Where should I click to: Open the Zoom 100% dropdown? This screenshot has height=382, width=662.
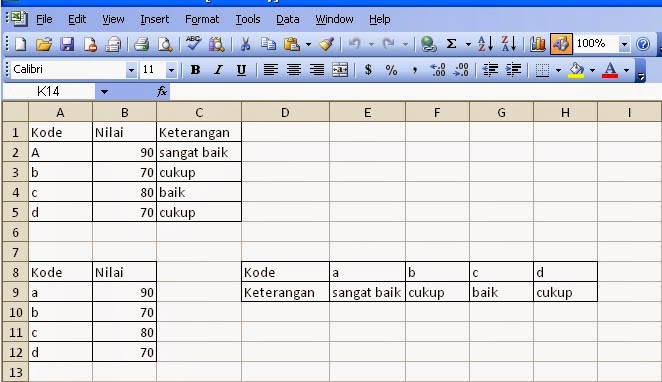624,44
